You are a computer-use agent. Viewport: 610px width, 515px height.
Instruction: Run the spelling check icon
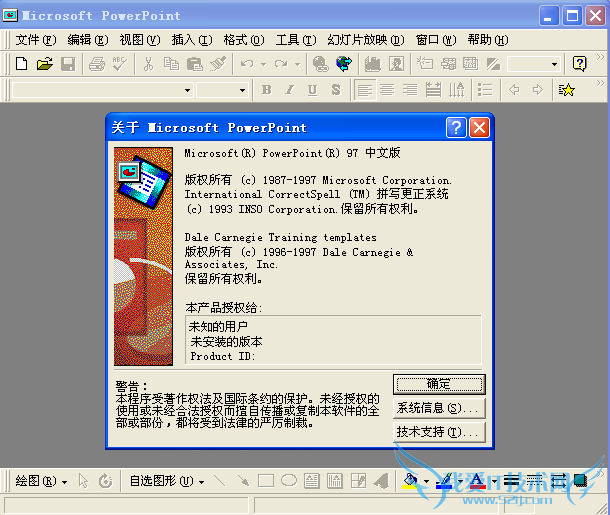(x=119, y=64)
